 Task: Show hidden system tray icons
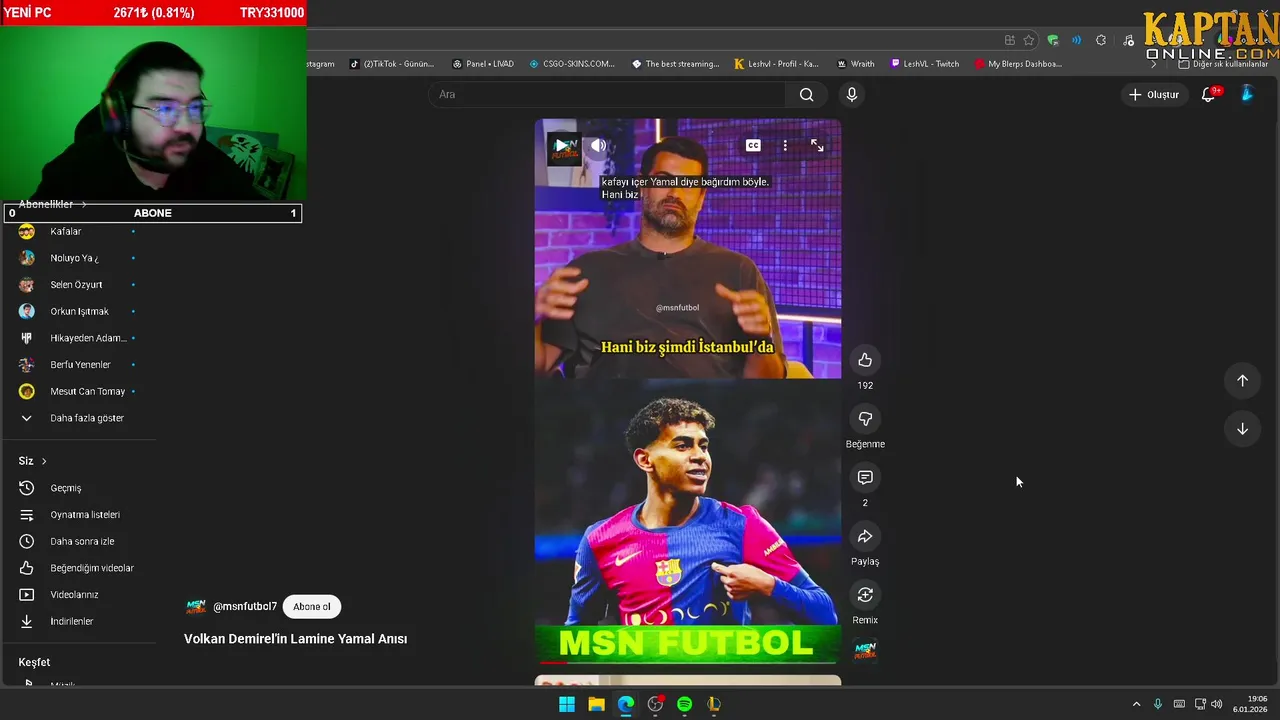tap(1136, 704)
